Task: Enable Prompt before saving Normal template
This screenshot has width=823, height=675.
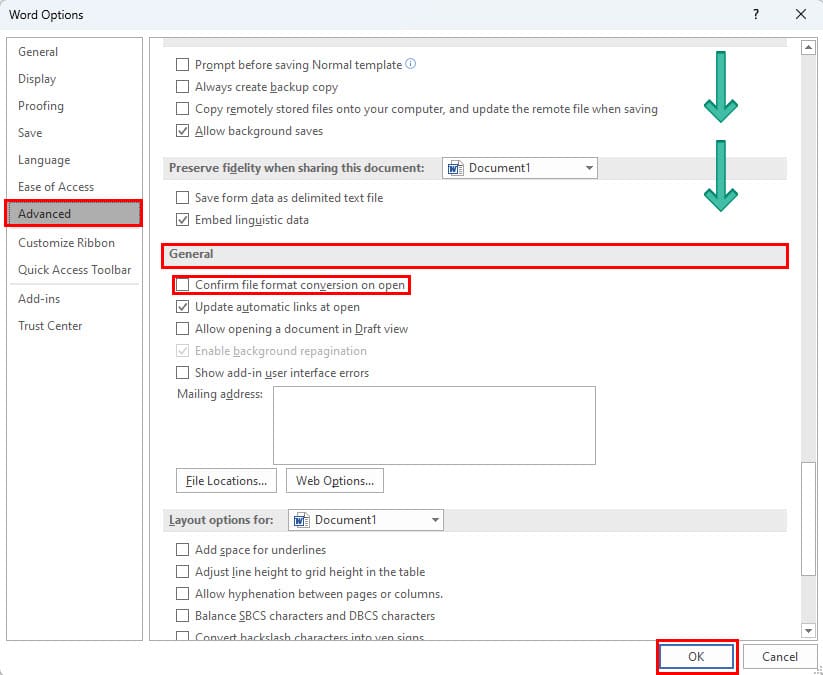Action: pyautogui.click(x=182, y=65)
